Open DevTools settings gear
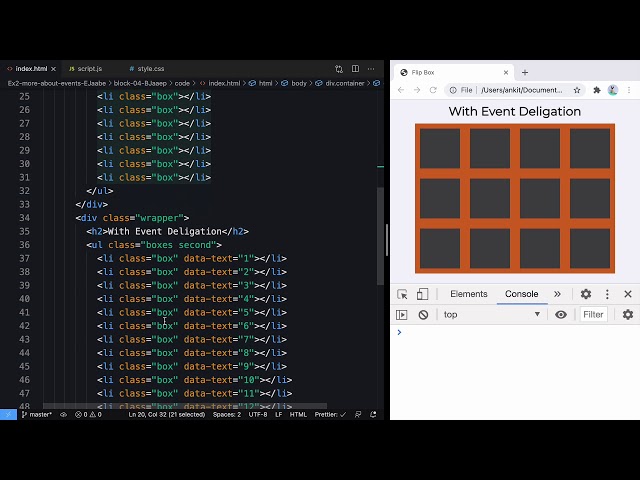Screen dimensions: 640x480 (x=586, y=294)
